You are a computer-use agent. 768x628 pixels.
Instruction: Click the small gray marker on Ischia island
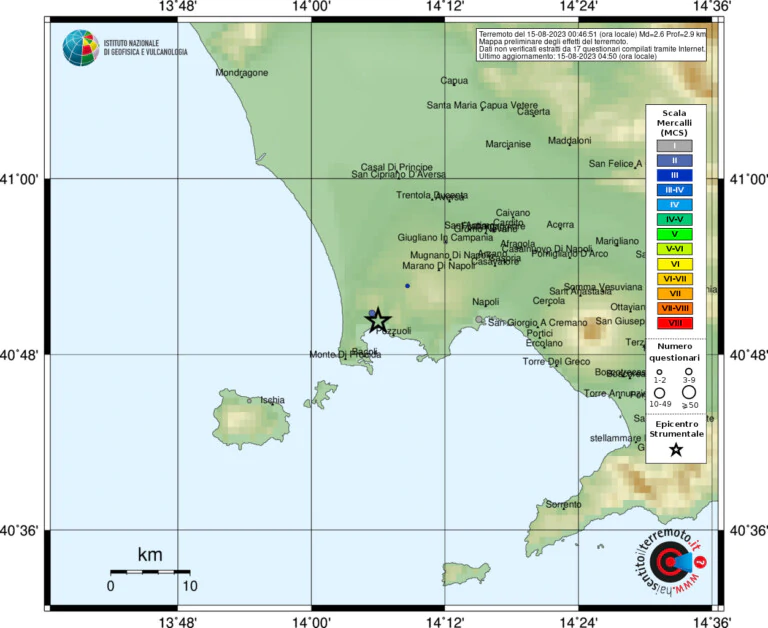249,401
